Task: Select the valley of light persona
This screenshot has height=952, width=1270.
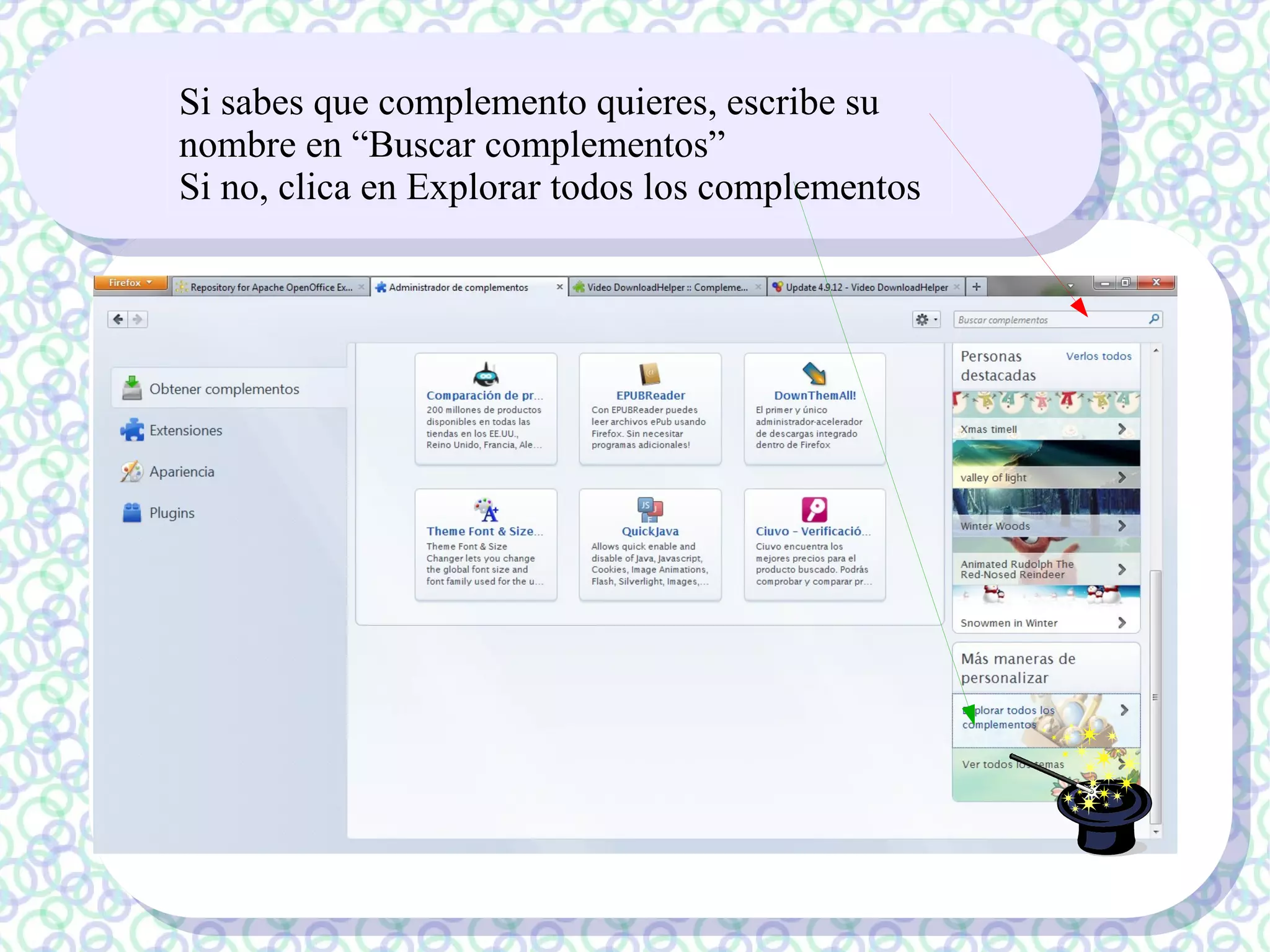Action: (1046, 464)
